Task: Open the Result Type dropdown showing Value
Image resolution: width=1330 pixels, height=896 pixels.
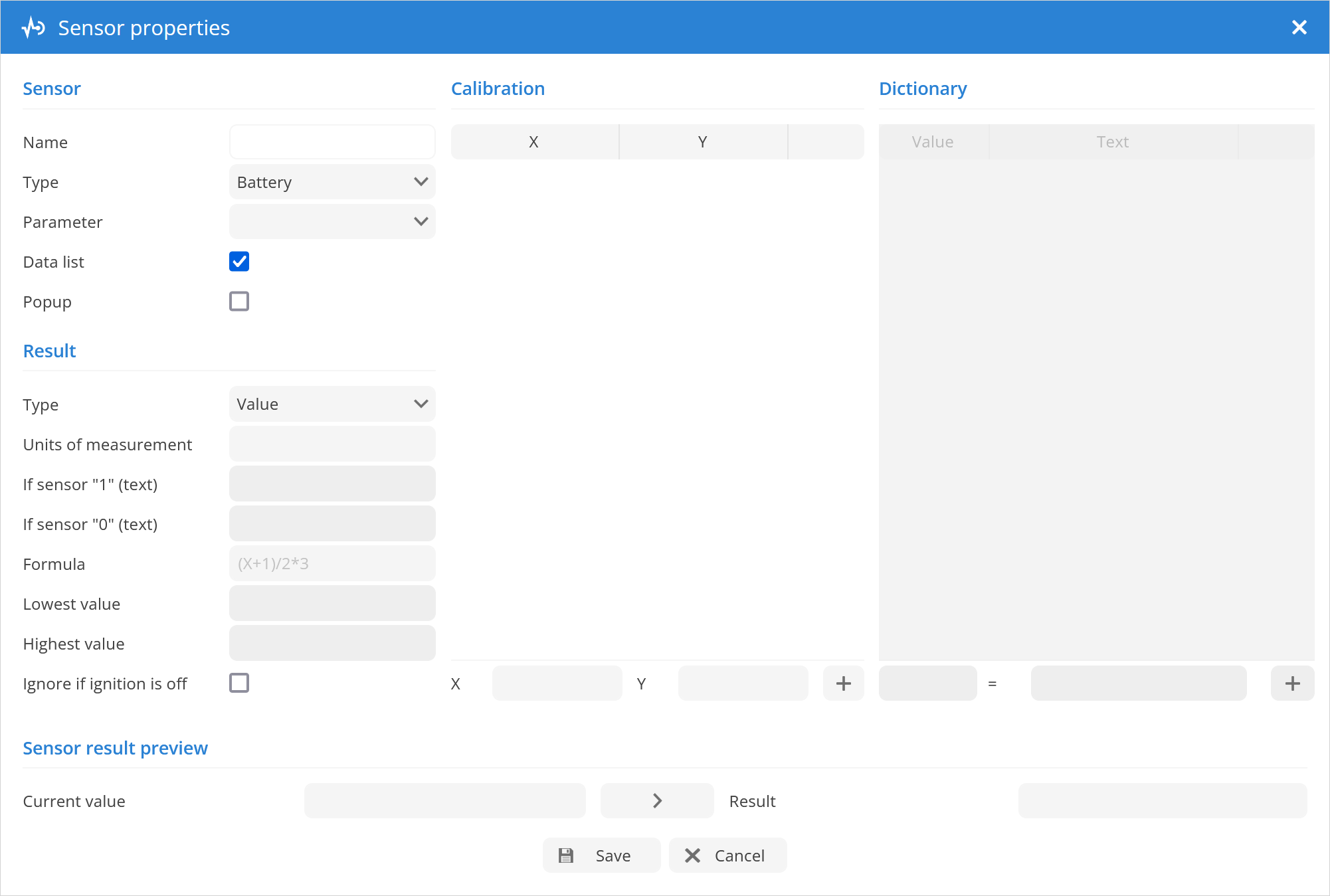Action: point(332,404)
